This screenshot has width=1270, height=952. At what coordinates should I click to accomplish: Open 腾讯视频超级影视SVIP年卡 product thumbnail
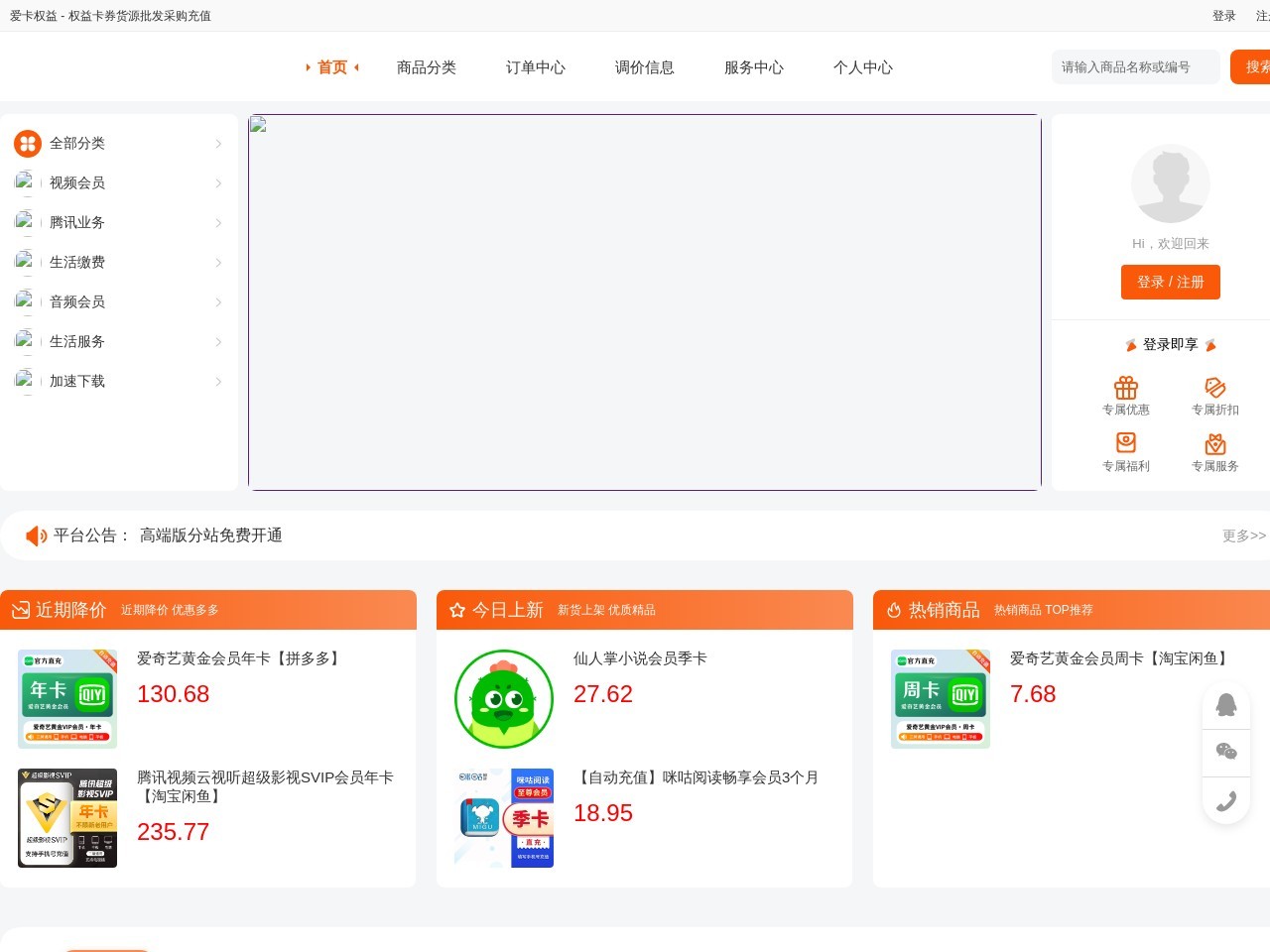67,818
